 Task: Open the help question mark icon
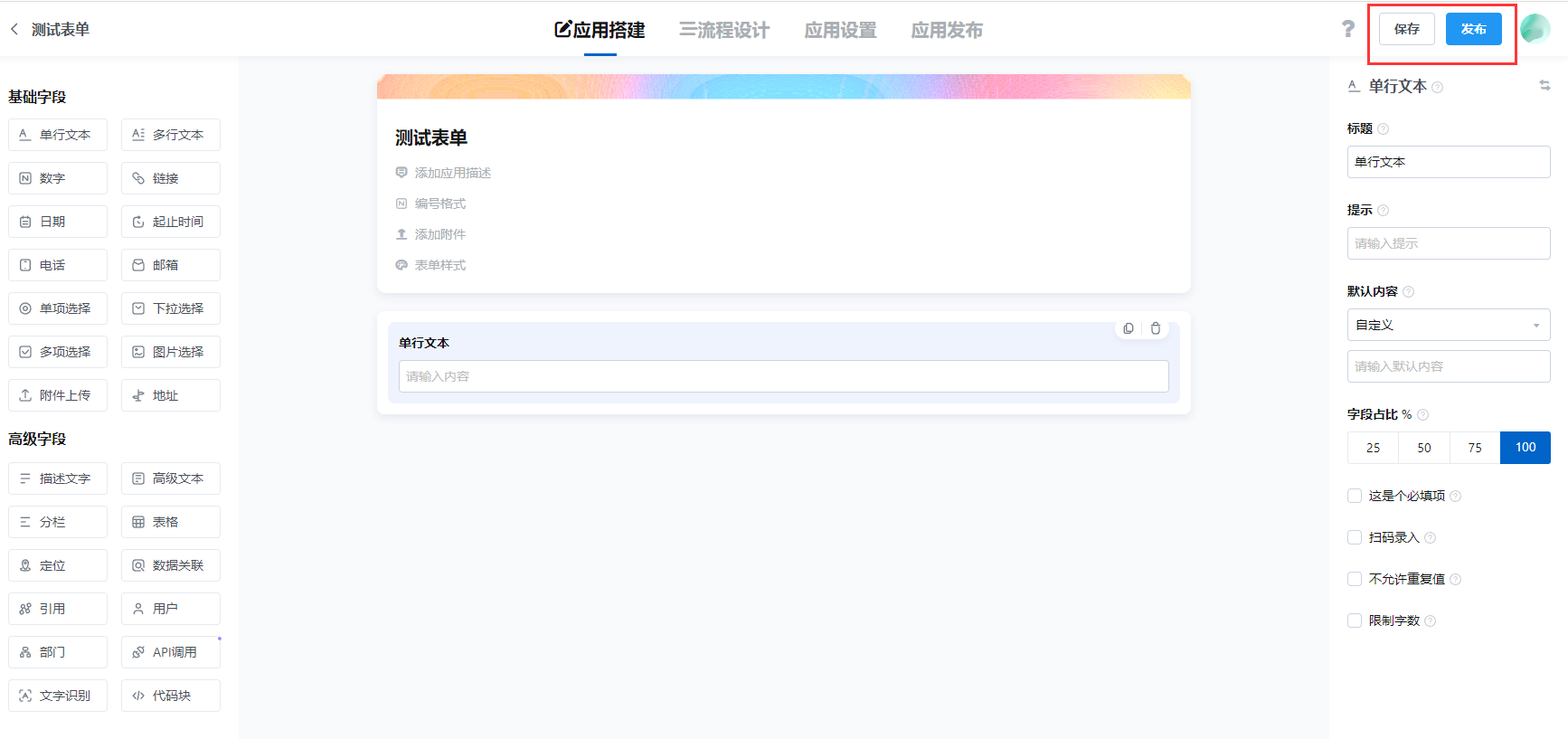coord(1348,29)
